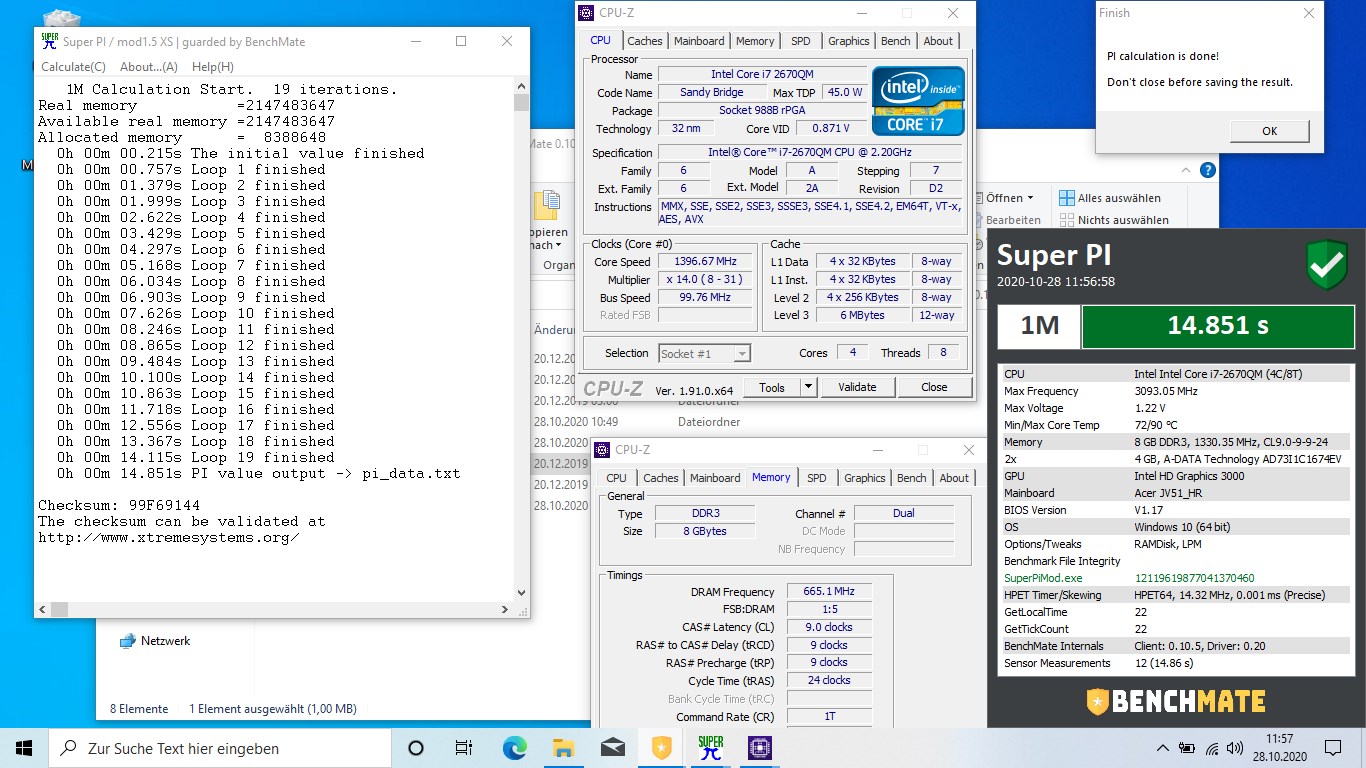Click lower CPU-Z title bar icon
The width and height of the screenshot is (1366, 768).
tap(603, 450)
